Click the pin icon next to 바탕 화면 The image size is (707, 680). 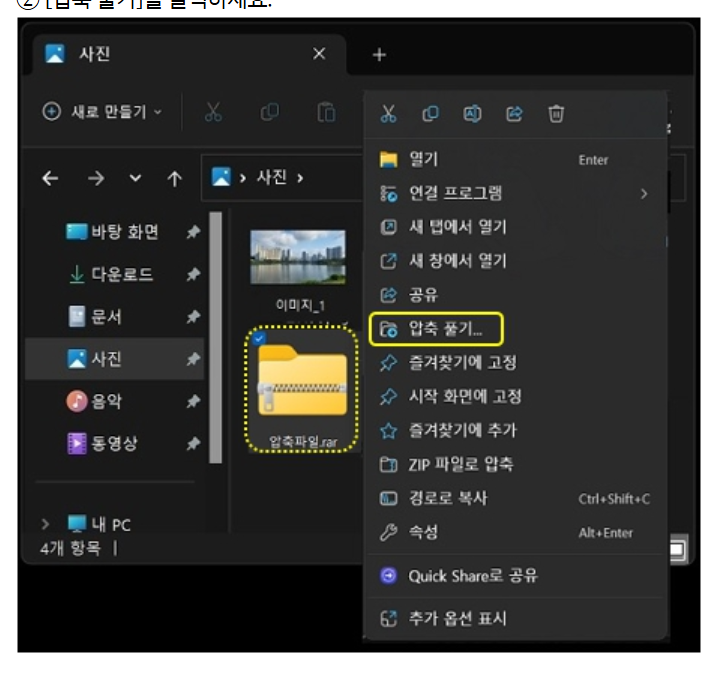click(x=193, y=232)
